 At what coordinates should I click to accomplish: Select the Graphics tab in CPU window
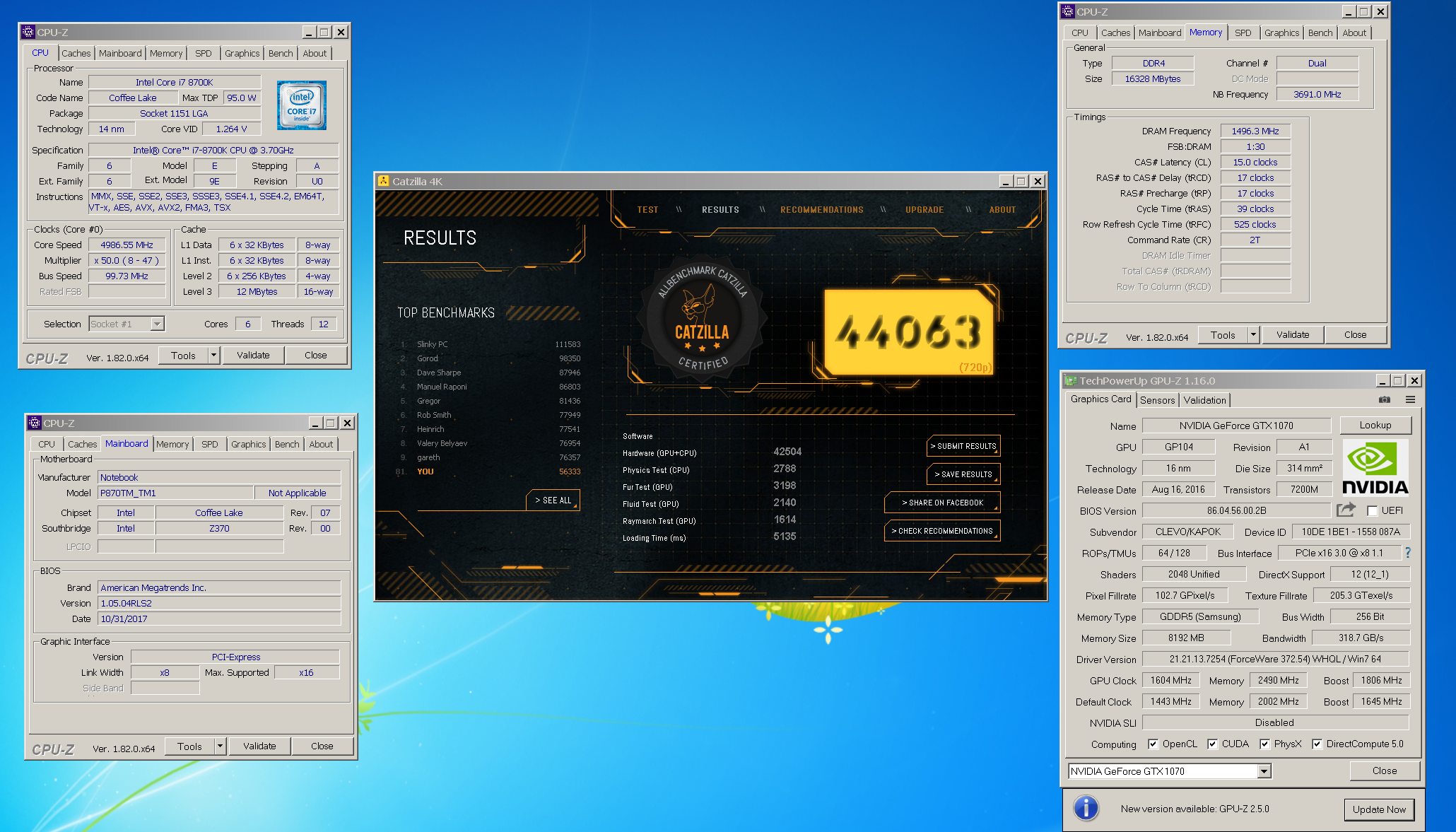tap(242, 53)
